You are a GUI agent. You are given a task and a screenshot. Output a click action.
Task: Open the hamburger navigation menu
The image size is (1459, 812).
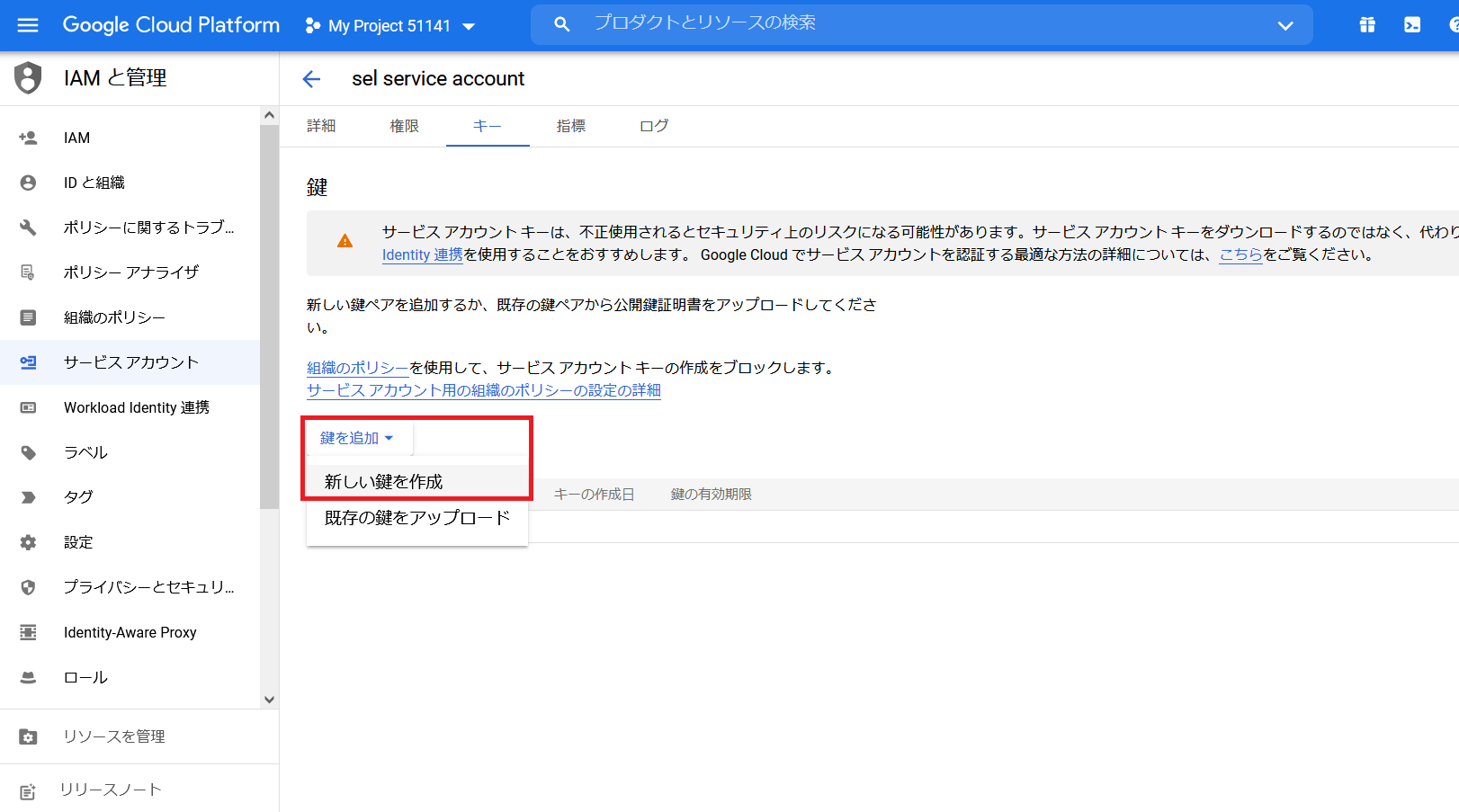click(x=28, y=25)
